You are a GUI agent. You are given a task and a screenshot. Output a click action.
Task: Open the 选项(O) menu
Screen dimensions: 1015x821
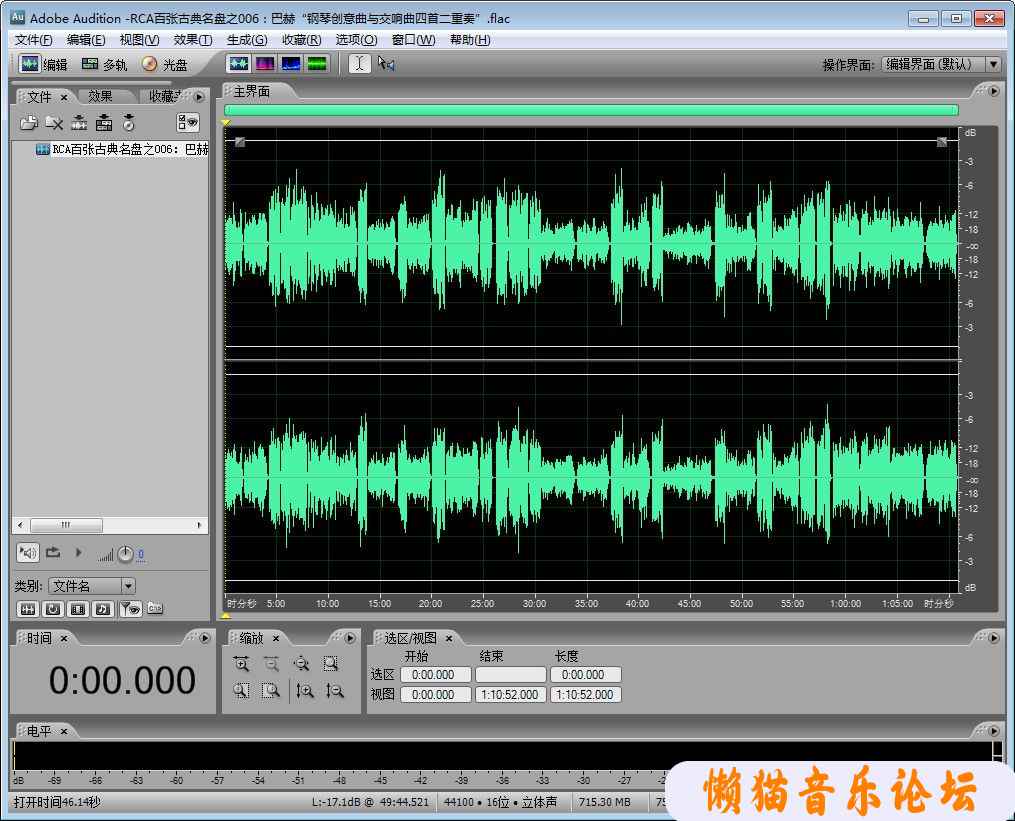(356, 40)
